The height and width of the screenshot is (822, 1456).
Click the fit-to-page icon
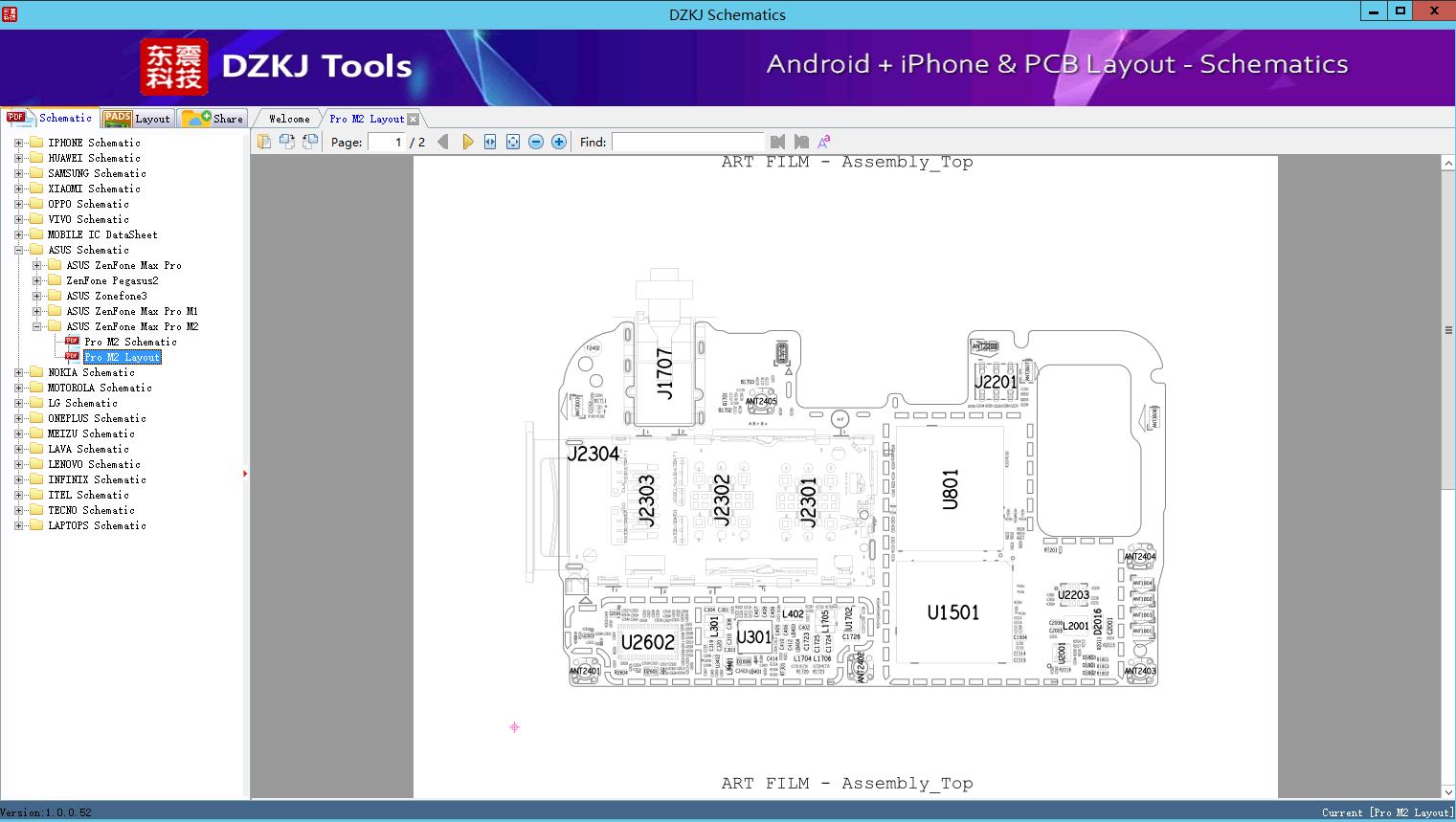coord(513,142)
